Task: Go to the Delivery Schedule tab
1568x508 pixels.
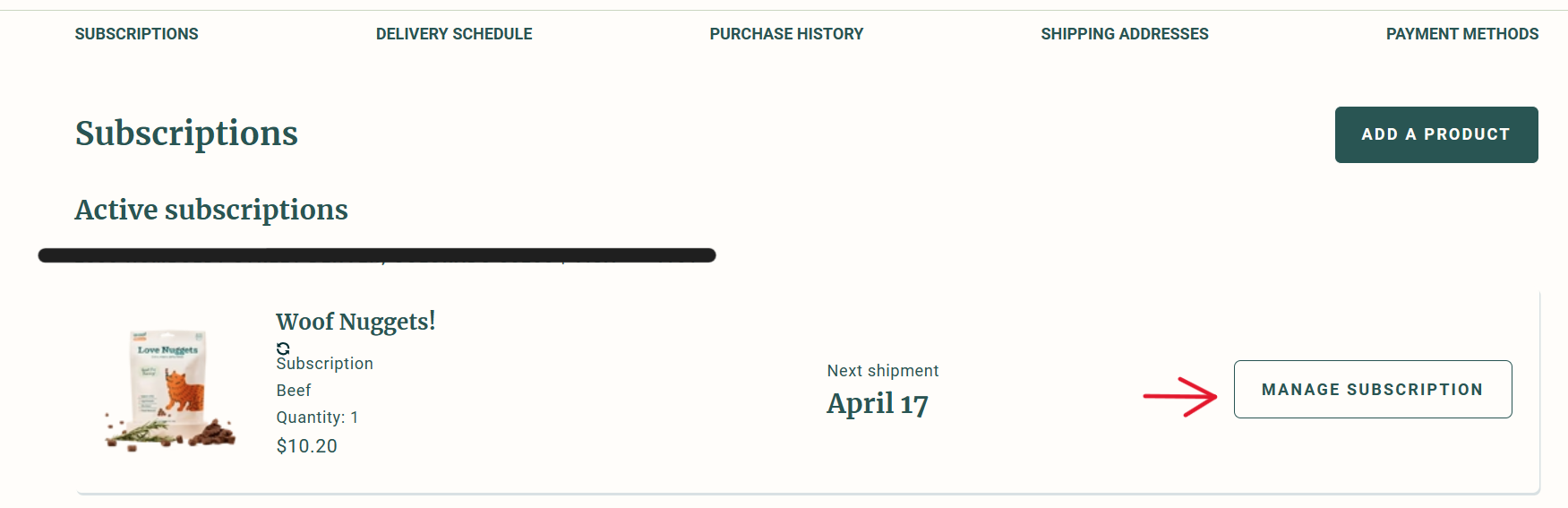Action: click(454, 34)
